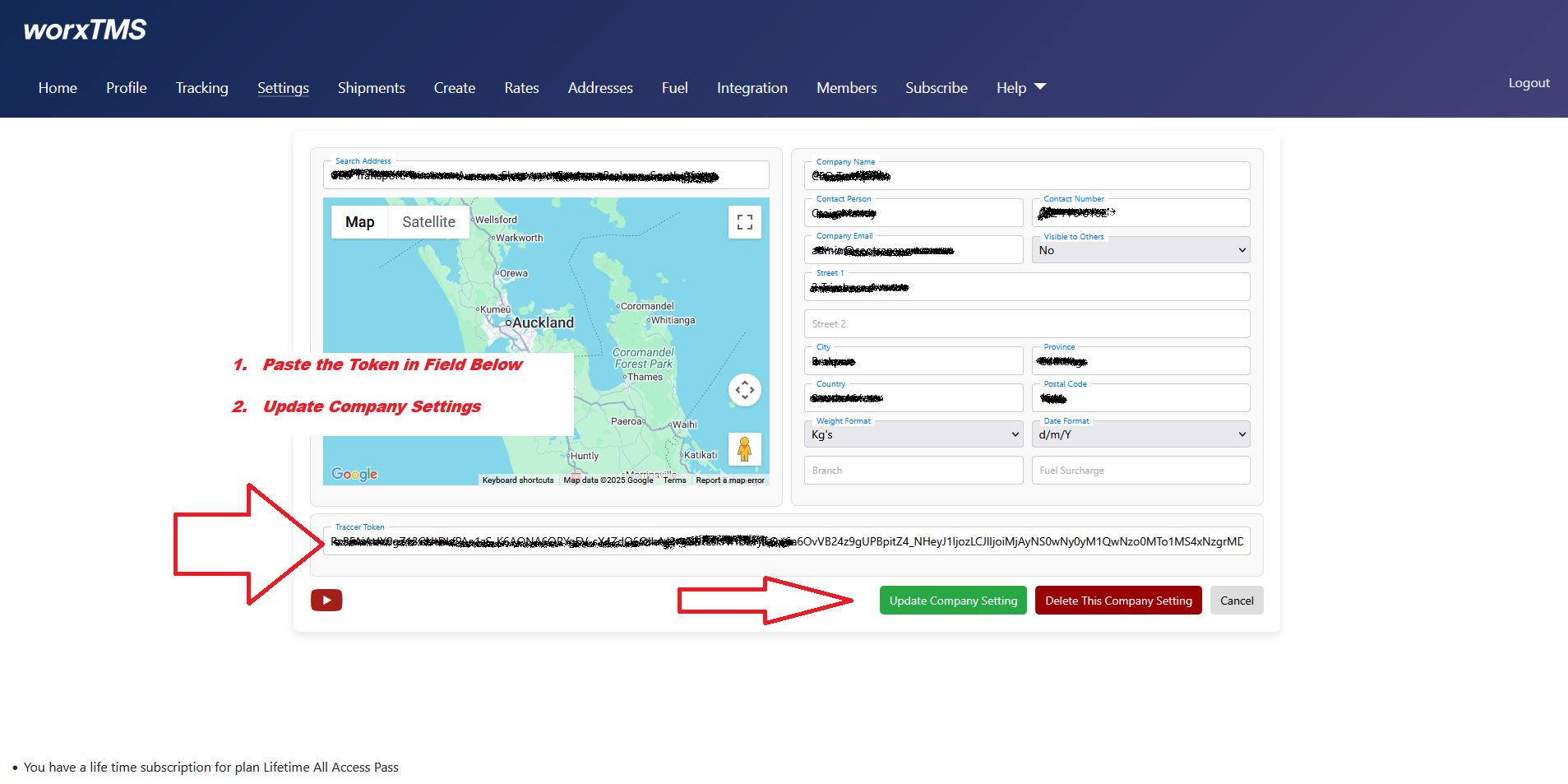Focus the Search Address field
Screen dimensions: 1568x784
[x=546, y=175]
